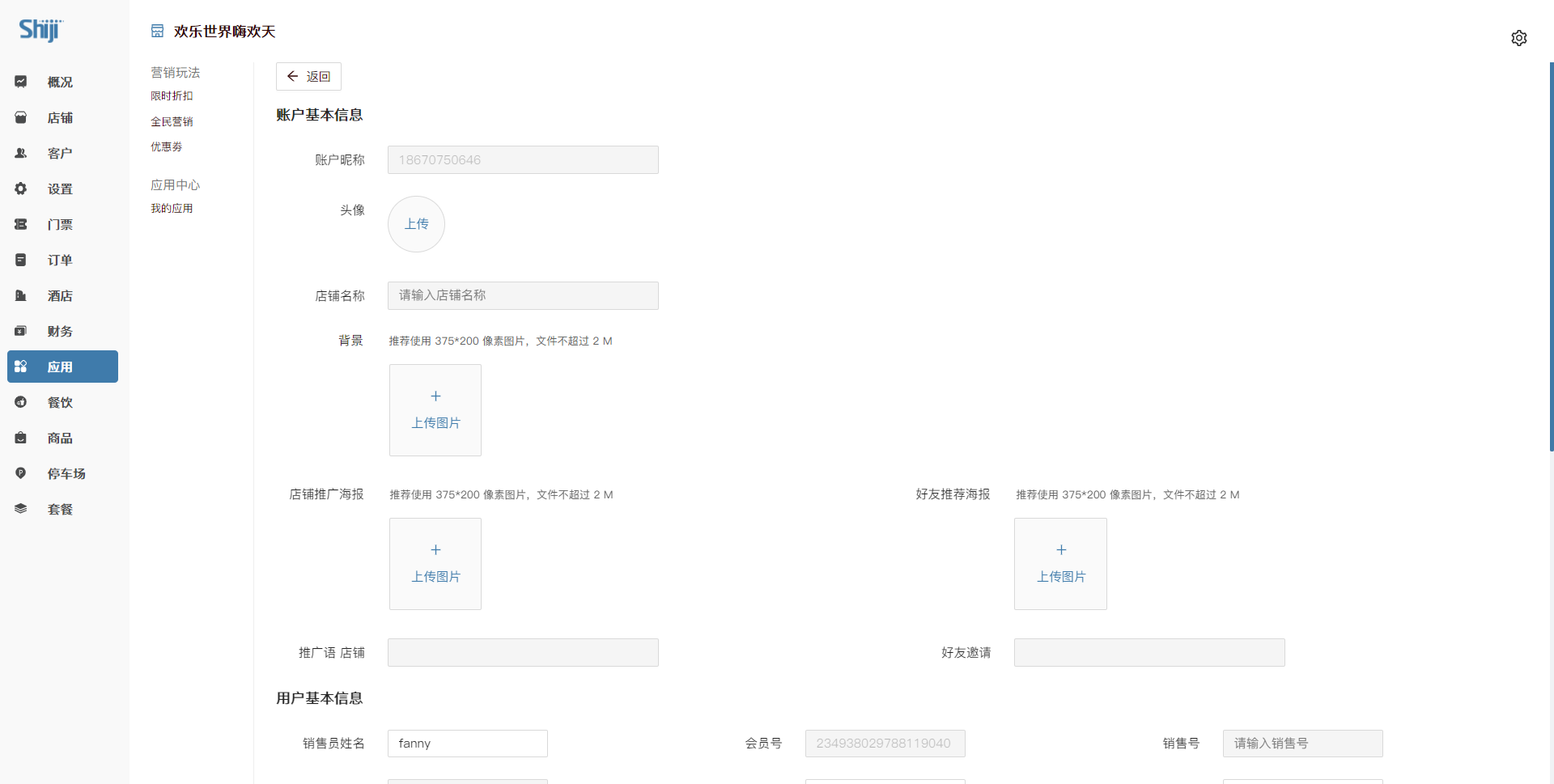1554x784 pixels.
Task: Open settings gear icon at top right
Action: click(1519, 38)
